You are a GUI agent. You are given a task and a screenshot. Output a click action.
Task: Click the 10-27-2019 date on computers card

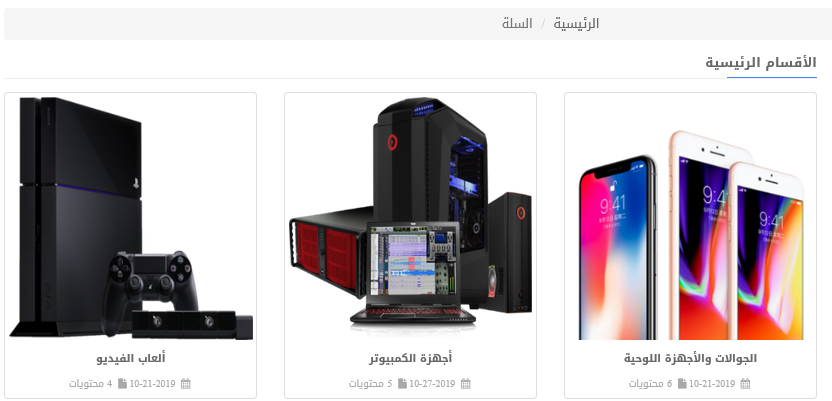point(432,383)
